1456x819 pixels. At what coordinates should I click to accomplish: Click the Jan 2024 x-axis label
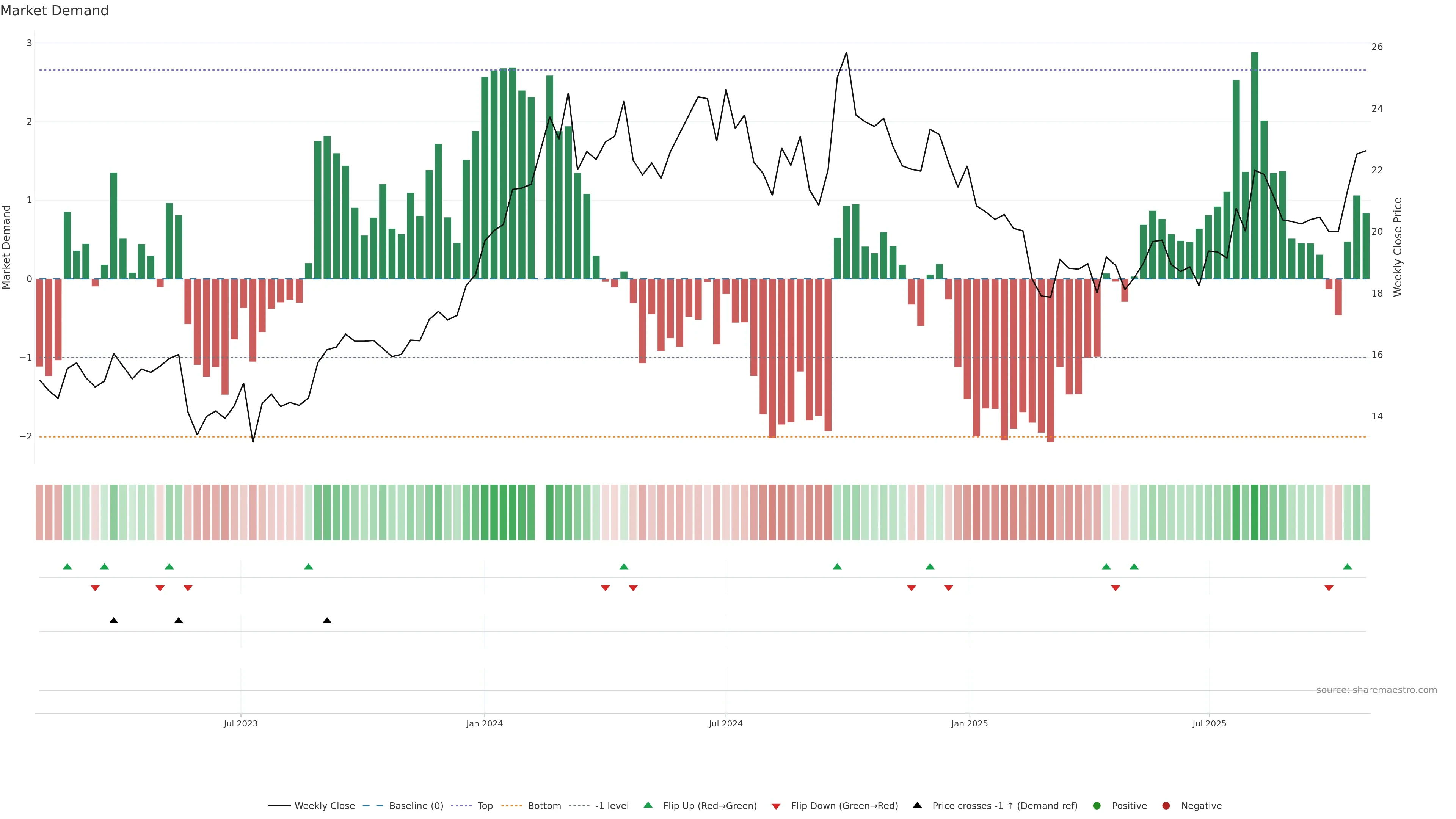click(x=485, y=723)
